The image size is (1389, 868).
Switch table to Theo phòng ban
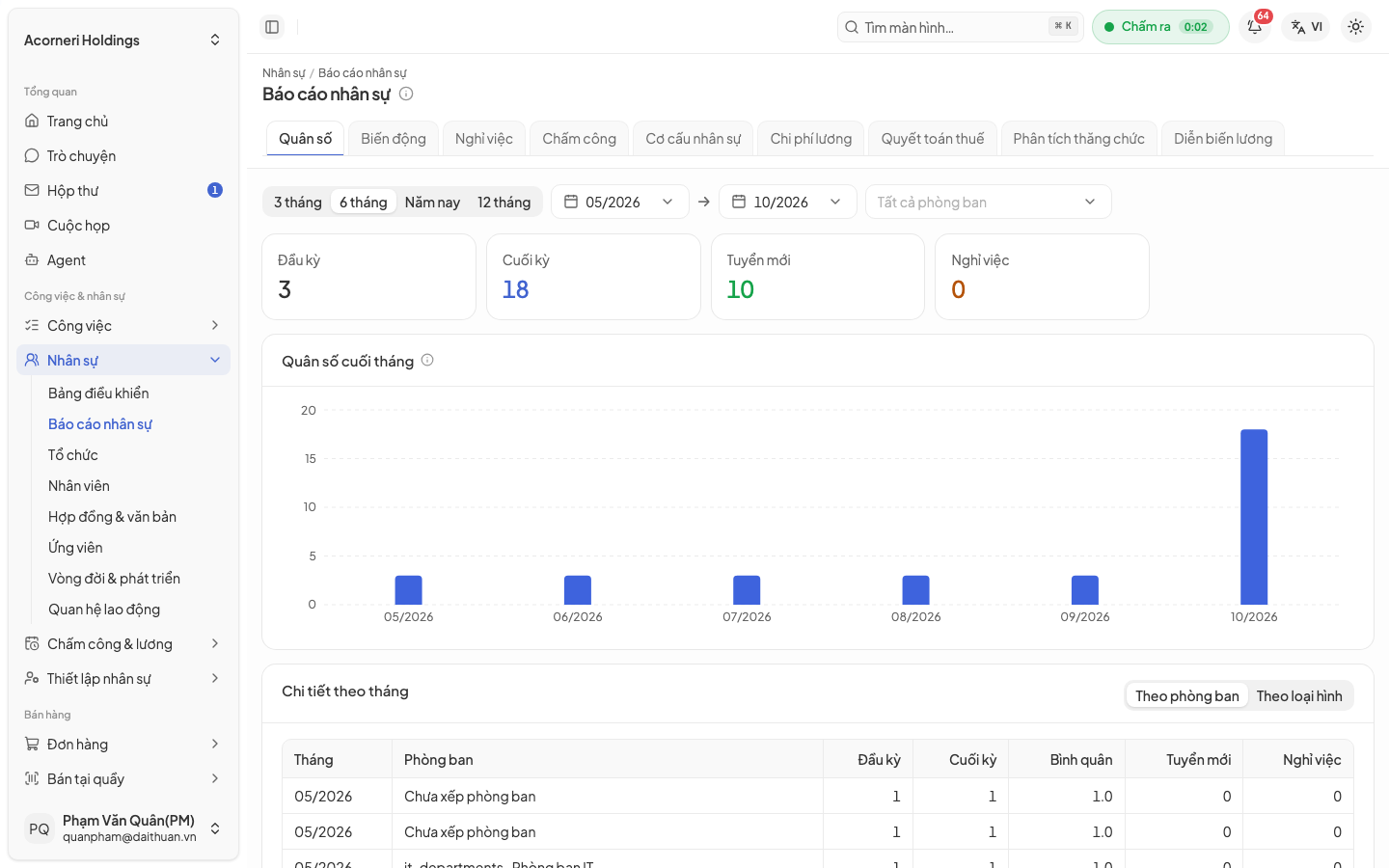pos(1187,696)
